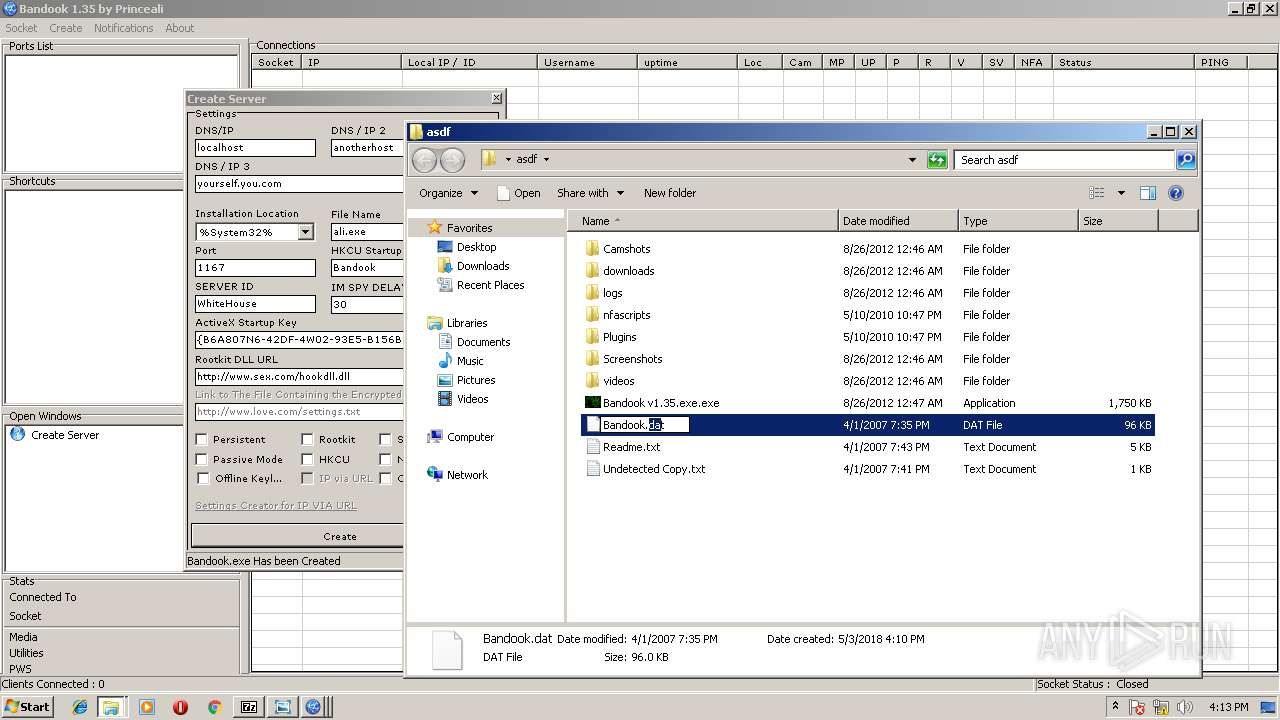
Task: Open Settings Creator for IP VIA URL link
Action: (276, 506)
